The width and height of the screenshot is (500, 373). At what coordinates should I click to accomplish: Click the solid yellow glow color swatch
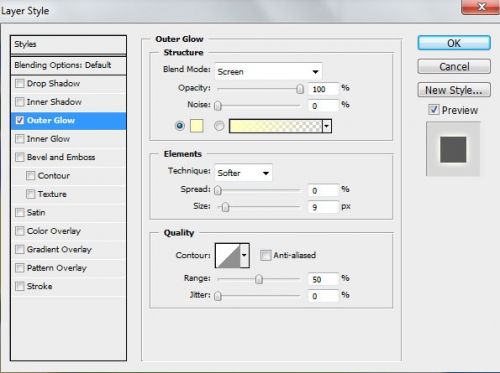[196, 126]
